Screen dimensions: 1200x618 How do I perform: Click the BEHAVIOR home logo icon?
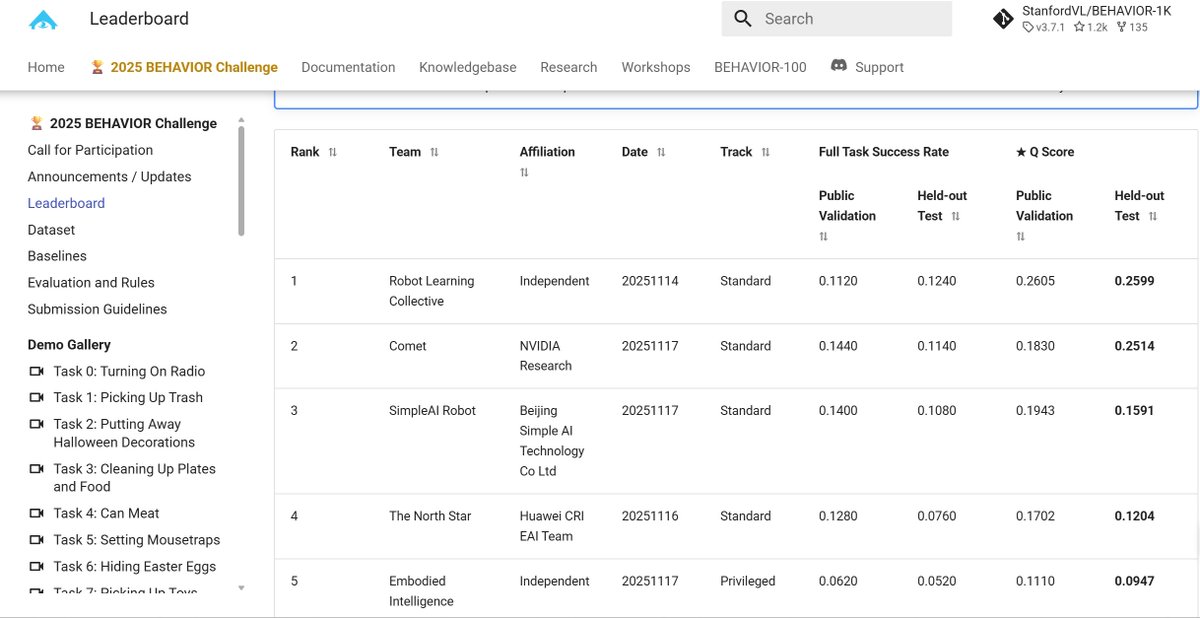coord(43,19)
